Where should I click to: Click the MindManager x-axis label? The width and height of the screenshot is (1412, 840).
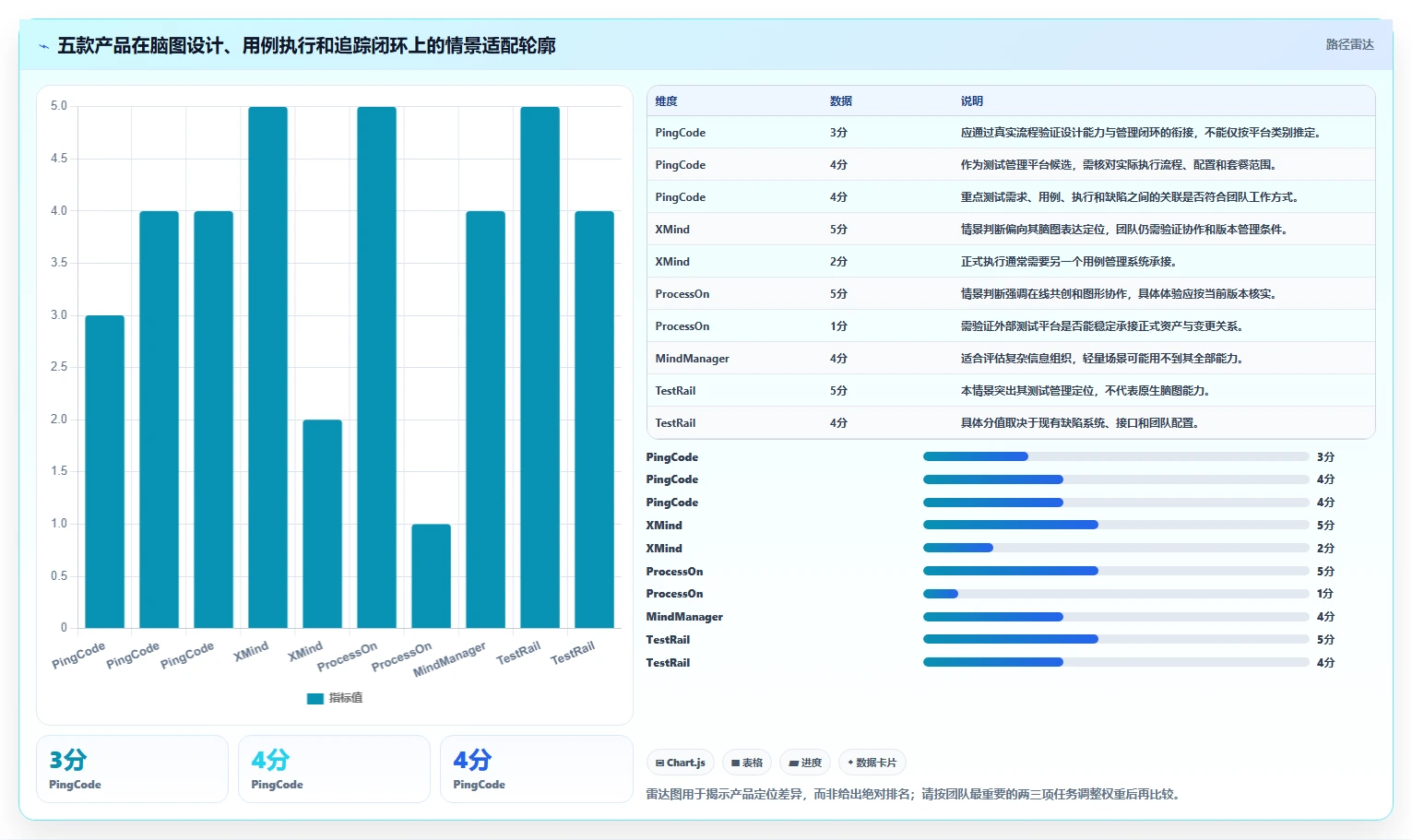tap(449, 658)
